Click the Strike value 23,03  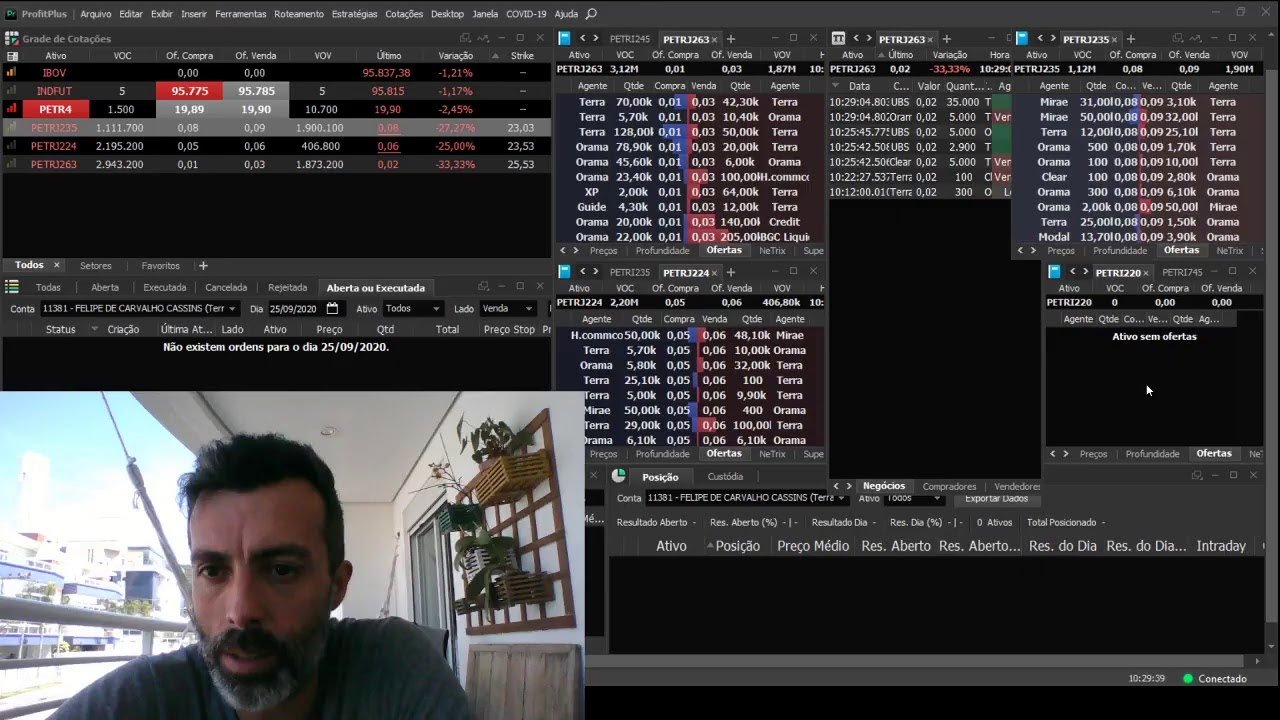click(520, 128)
